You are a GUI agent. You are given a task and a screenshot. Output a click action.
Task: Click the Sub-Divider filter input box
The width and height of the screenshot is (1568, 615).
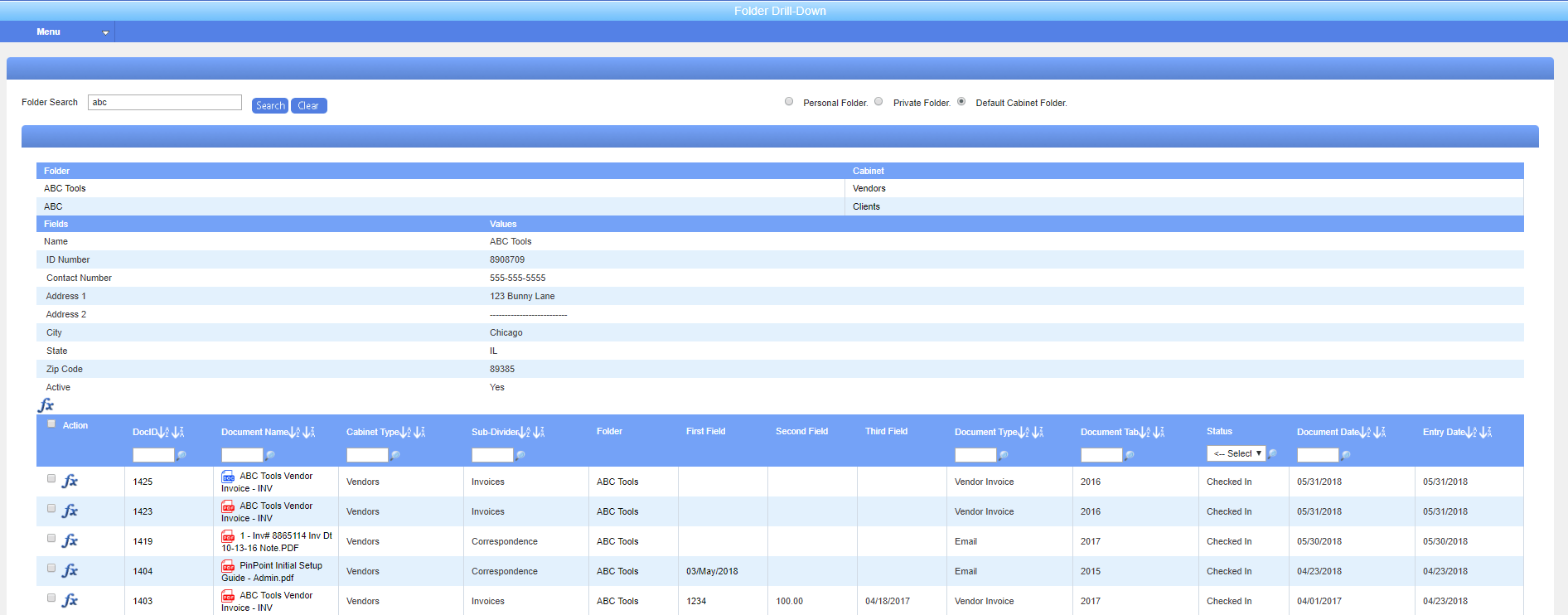(x=492, y=455)
